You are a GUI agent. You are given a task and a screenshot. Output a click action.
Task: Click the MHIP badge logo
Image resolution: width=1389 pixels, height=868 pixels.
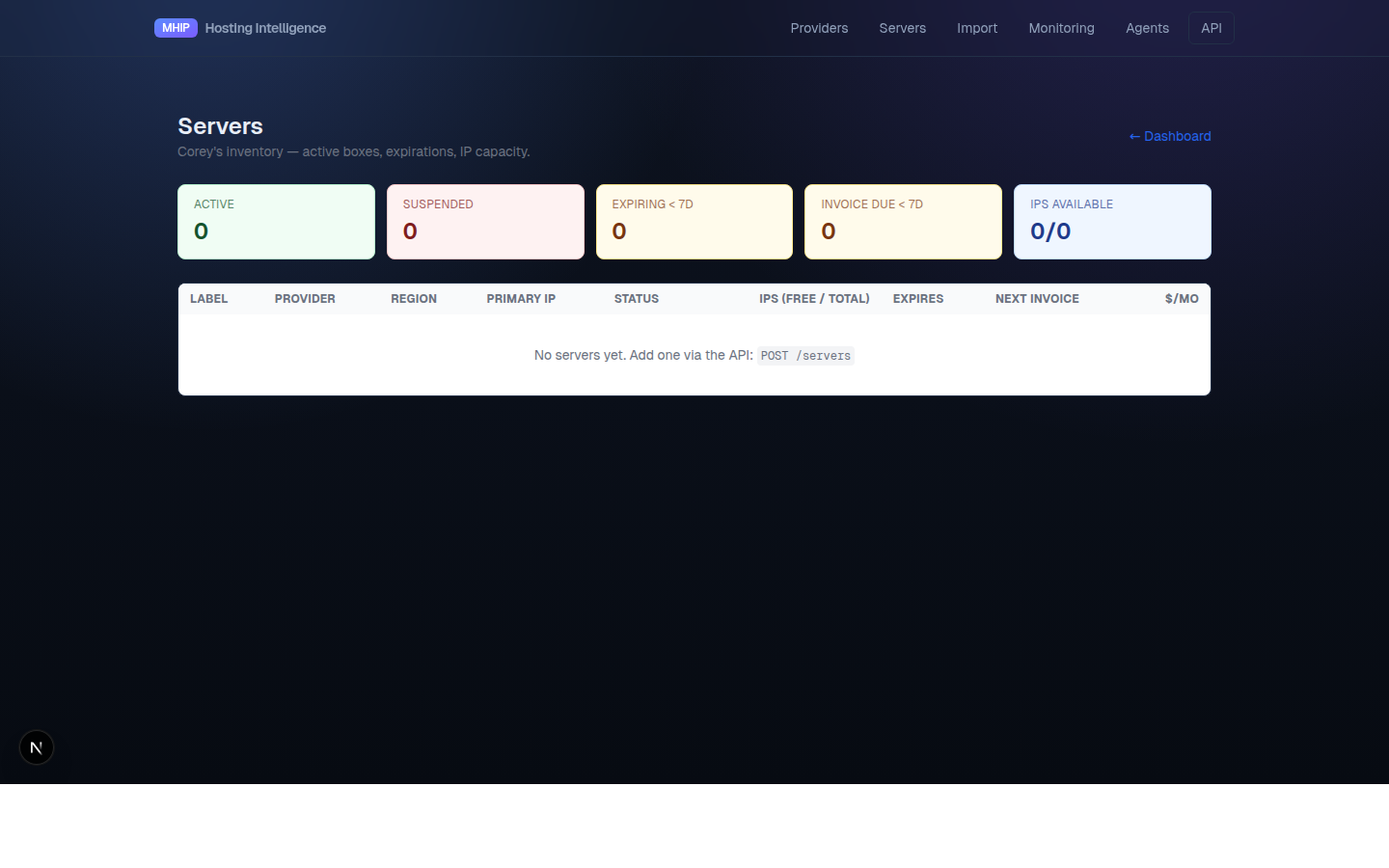click(x=176, y=28)
